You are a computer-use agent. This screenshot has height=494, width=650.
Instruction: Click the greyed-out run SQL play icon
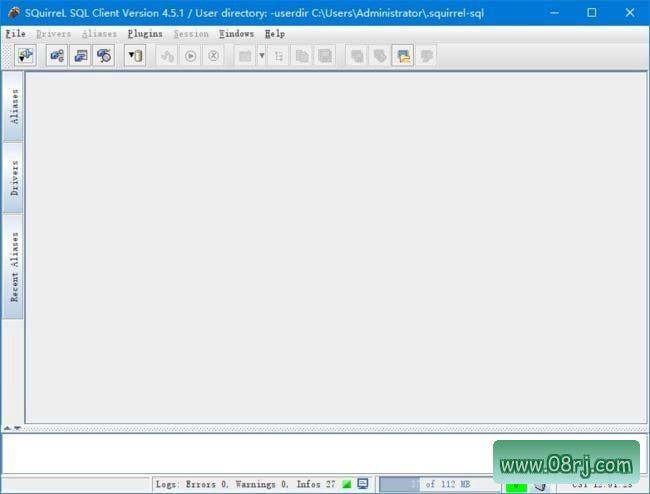tap(191, 56)
